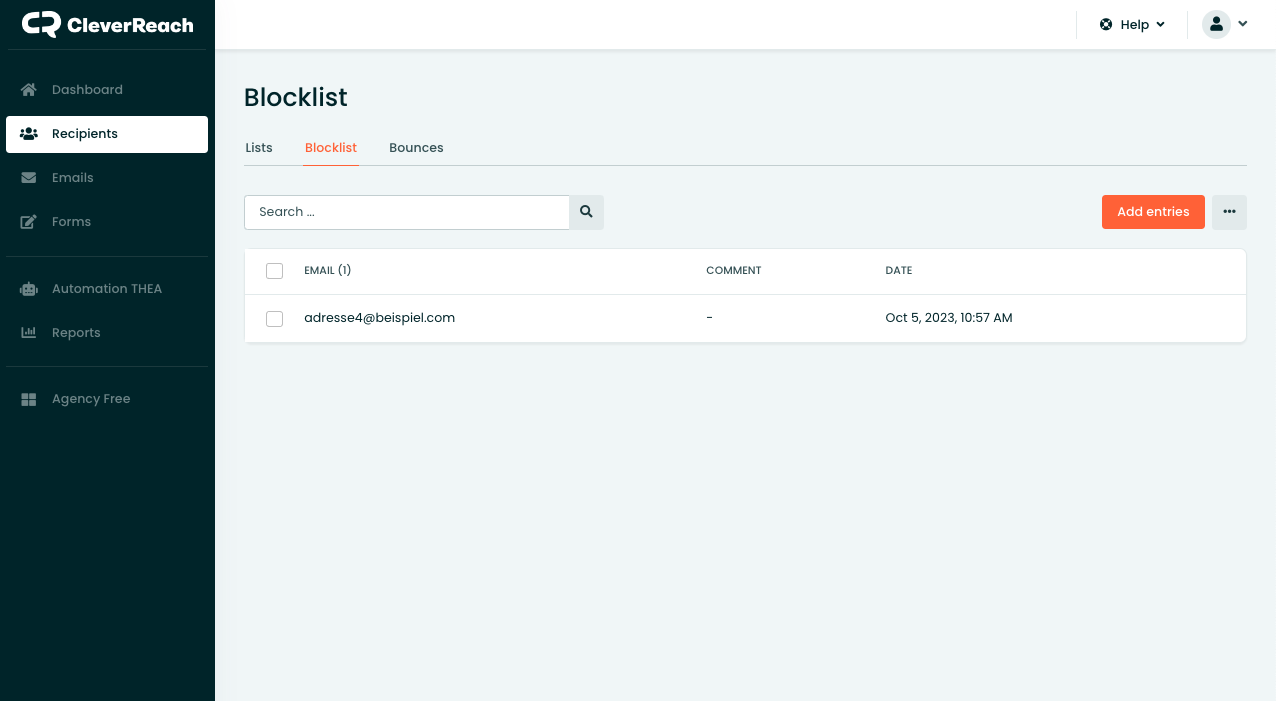Check the box for adresse4@beispiel.com
This screenshot has height=701, width=1276.
(274, 319)
